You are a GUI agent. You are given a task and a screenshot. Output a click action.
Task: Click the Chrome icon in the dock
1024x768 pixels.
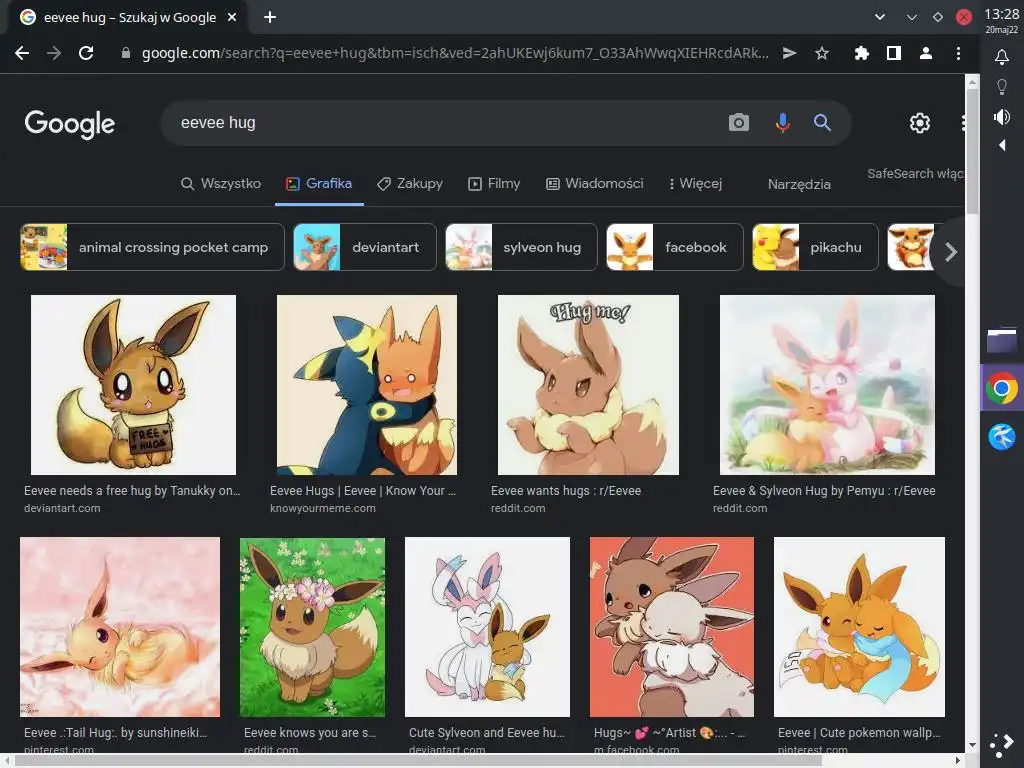click(x=1002, y=389)
